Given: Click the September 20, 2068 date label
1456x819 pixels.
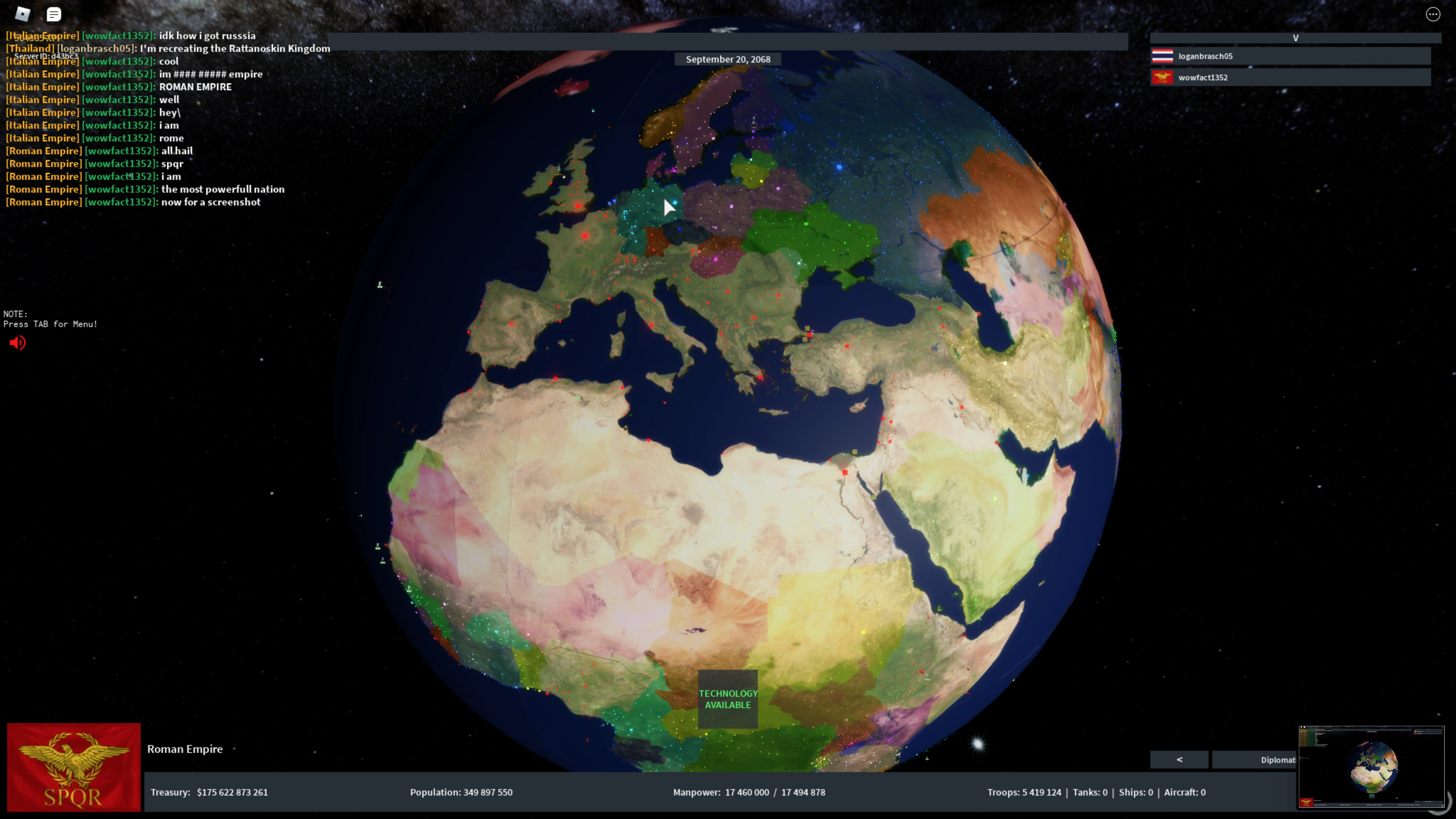Looking at the screenshot, I should (x=727, y=59).
